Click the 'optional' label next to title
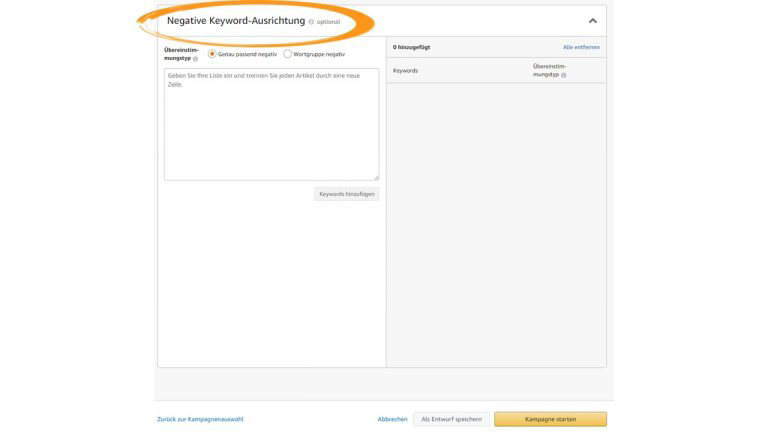 (x=328, y=21)
